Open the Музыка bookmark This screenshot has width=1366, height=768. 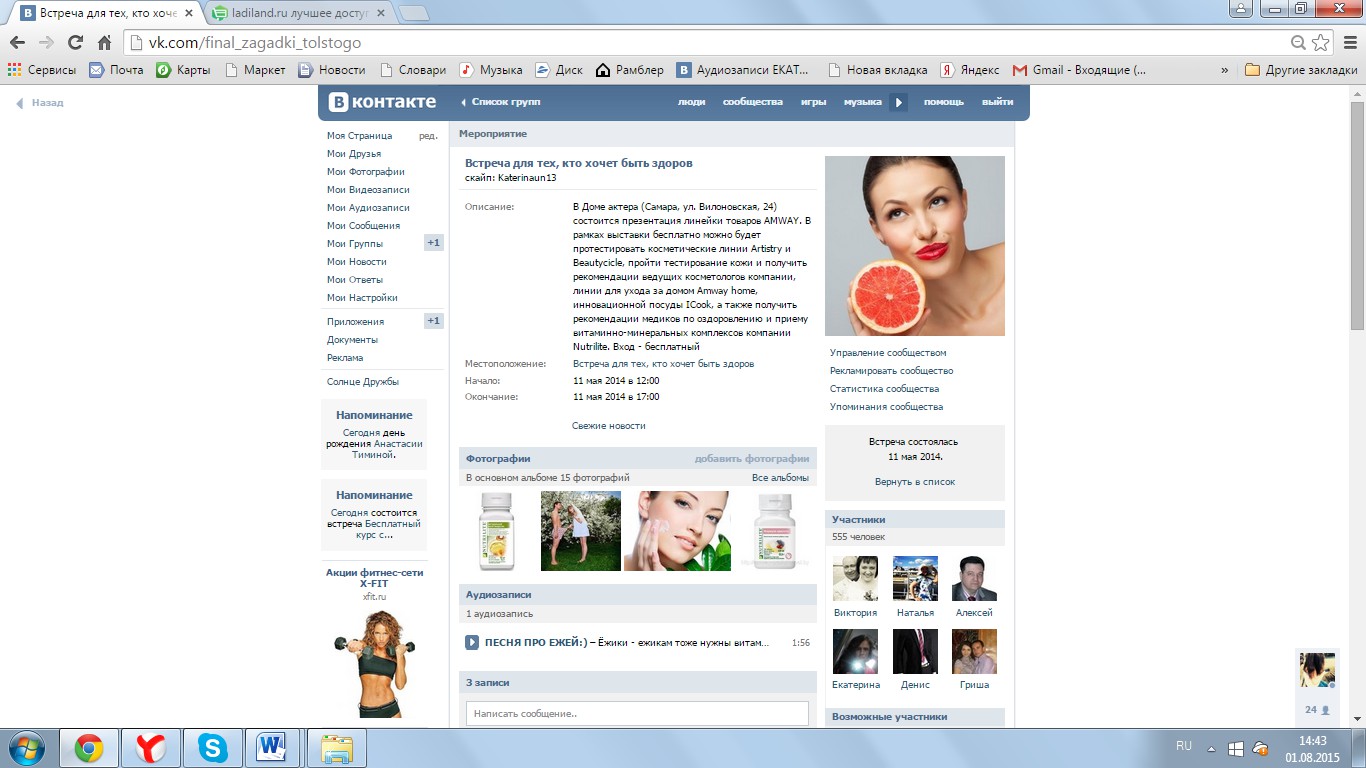491,70
